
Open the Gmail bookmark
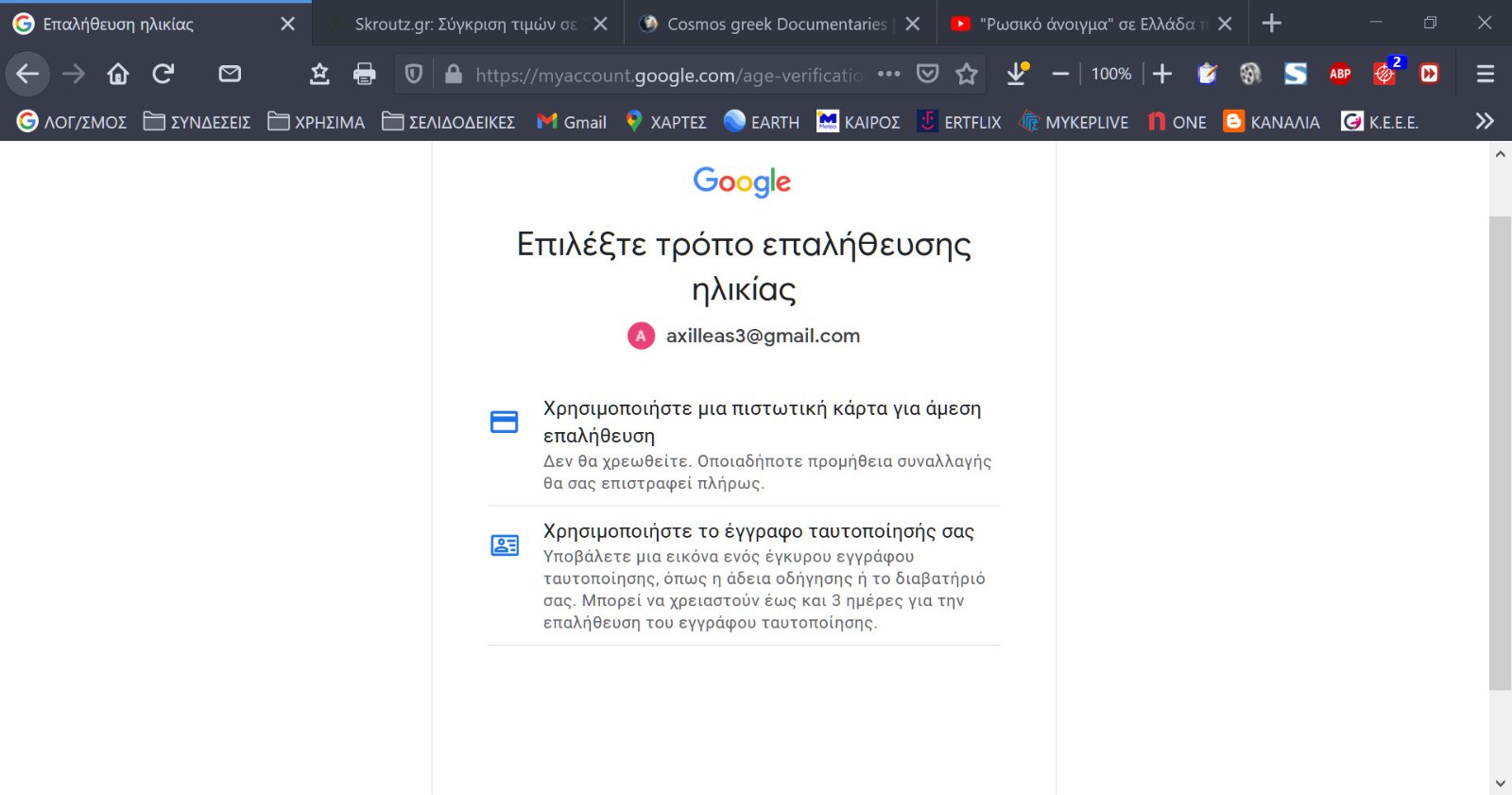572,122
